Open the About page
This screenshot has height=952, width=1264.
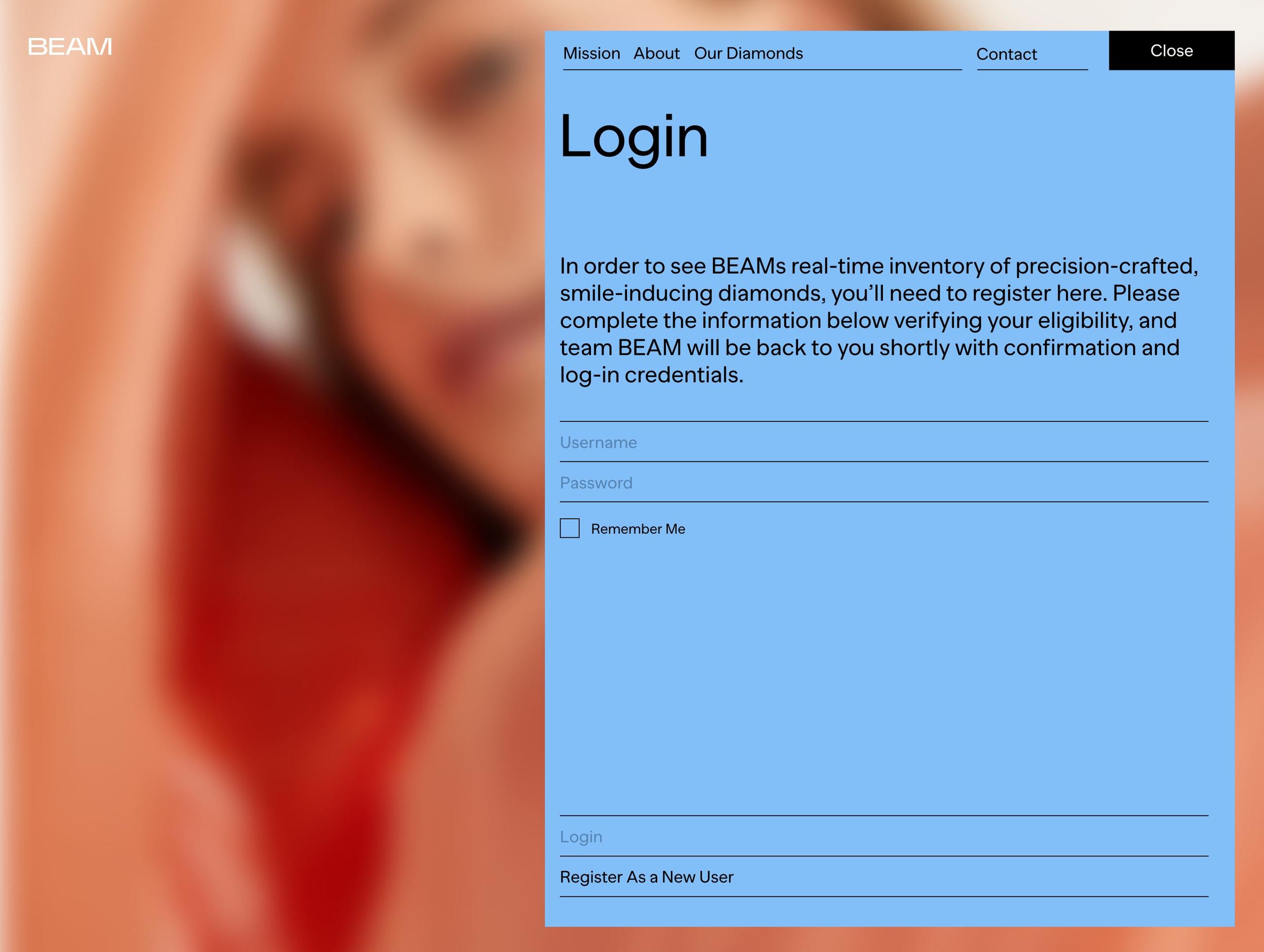point(657,53)
